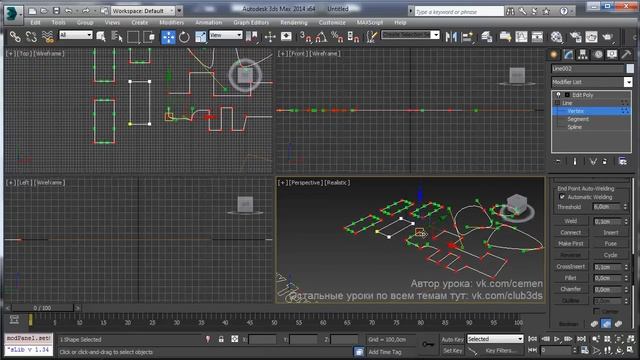Open the Modify tab in command panel

pos(568,55)
